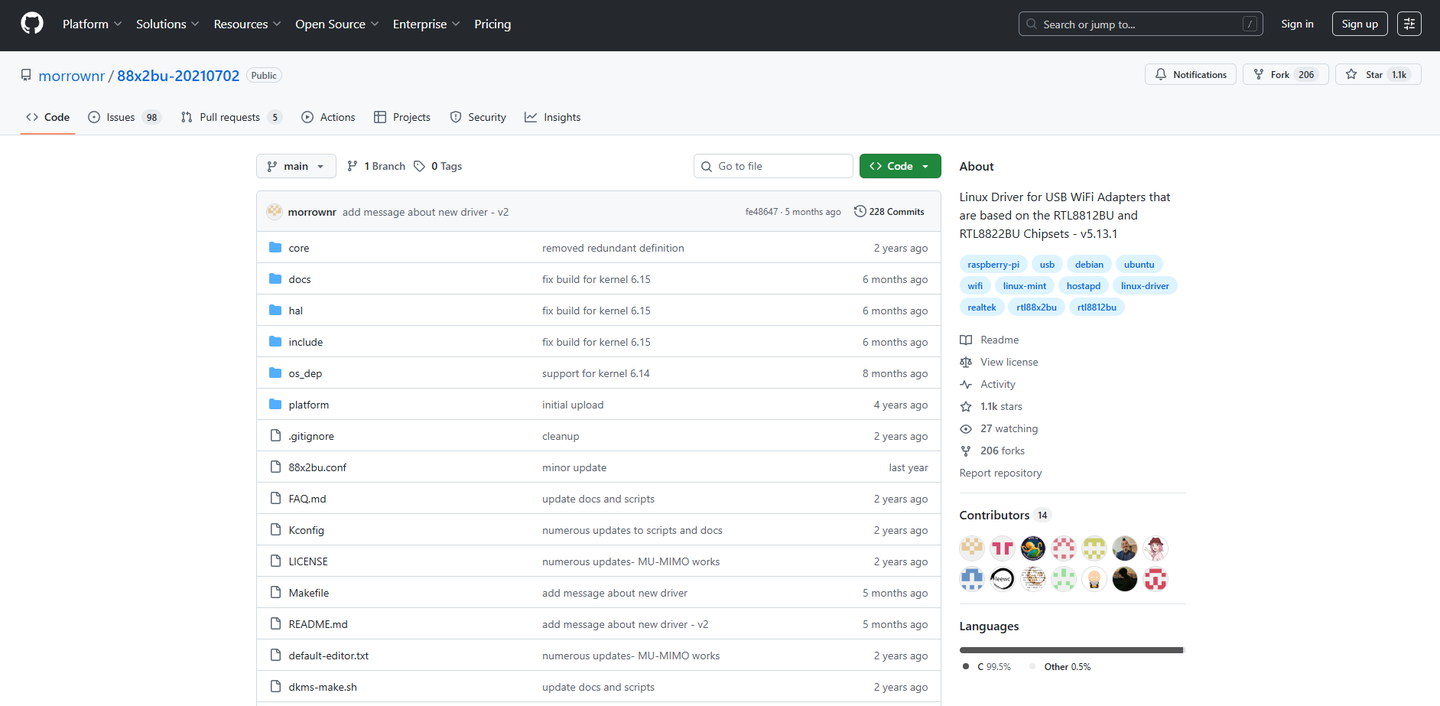Open the 1 Branch link
Viewport: 1440px width, 706px height.
pyautogui.click(x=376, y=166)
